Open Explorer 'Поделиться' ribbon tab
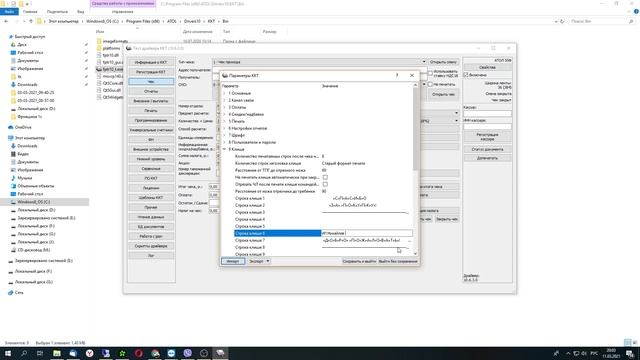Image resolution: width=640 pixels, height=360 pixels. point(57,12)
